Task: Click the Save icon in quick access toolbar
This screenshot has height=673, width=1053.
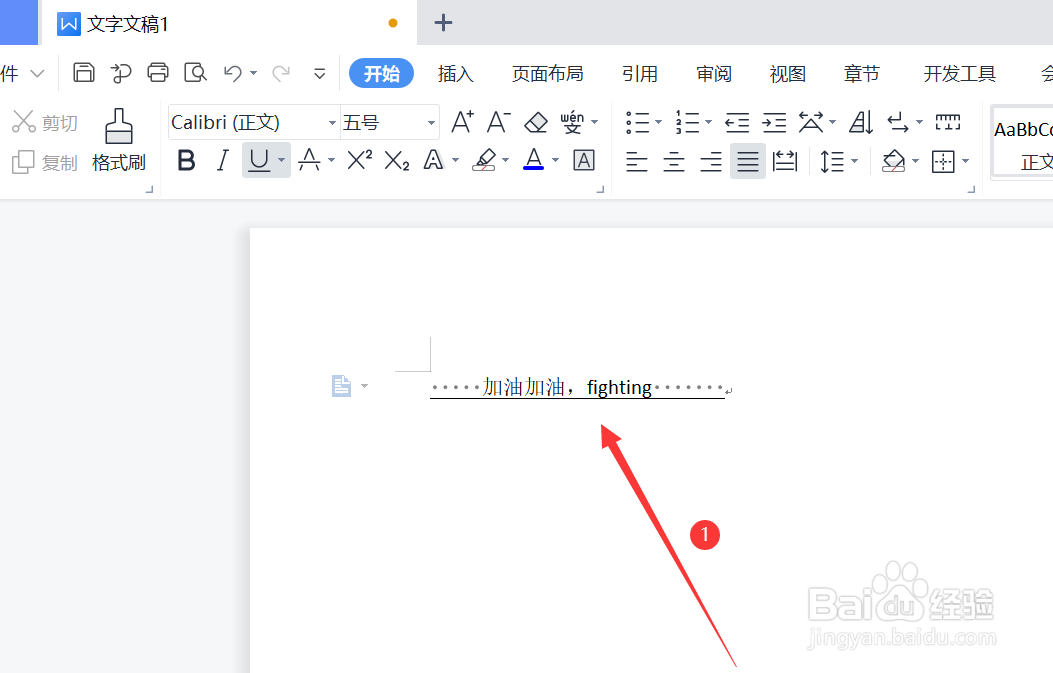Action: point(84,73)
